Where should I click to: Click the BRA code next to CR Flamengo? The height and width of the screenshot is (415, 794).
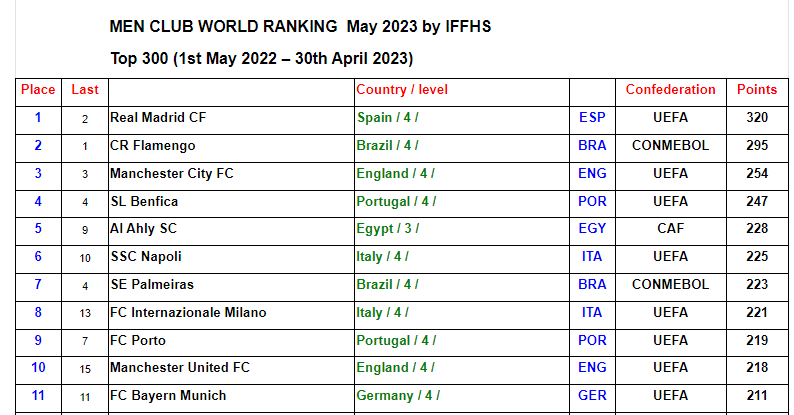click(x=592, y=146)
